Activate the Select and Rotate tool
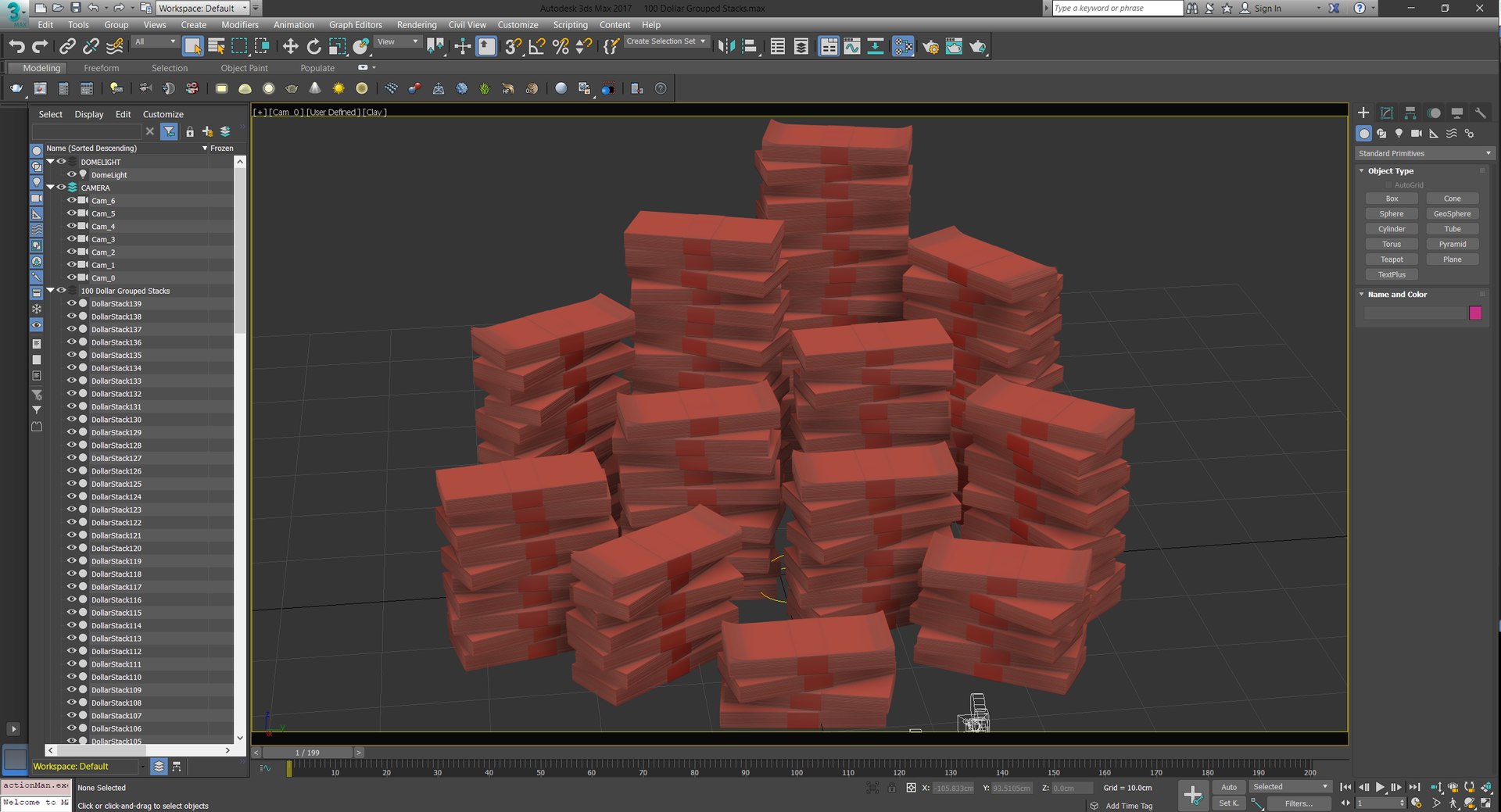Image resolution: width=1501 pixels, height=812 pixels. [x=313, y=47]
